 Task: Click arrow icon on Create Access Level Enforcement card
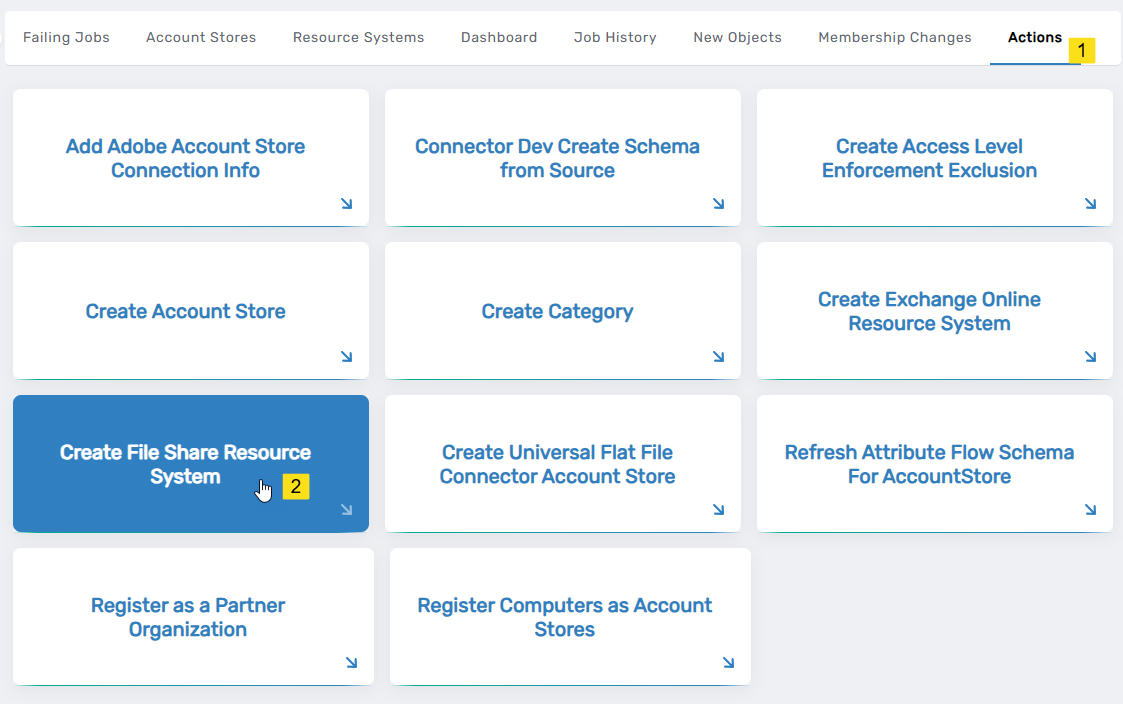[1090, 204]
